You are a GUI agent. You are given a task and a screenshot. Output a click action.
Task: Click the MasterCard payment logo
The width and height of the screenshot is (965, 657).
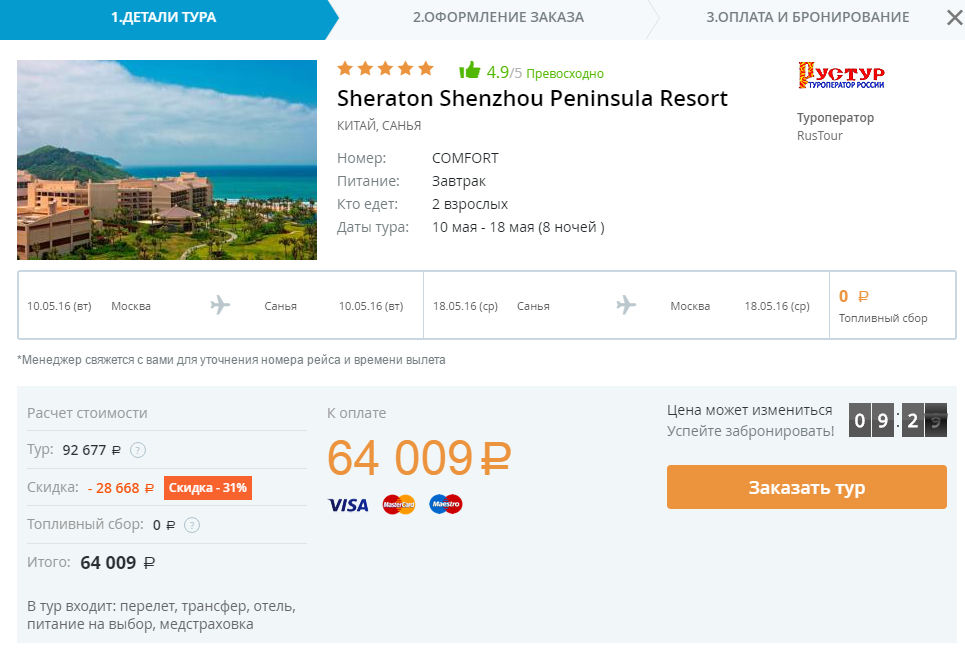[x=399, y=504]
